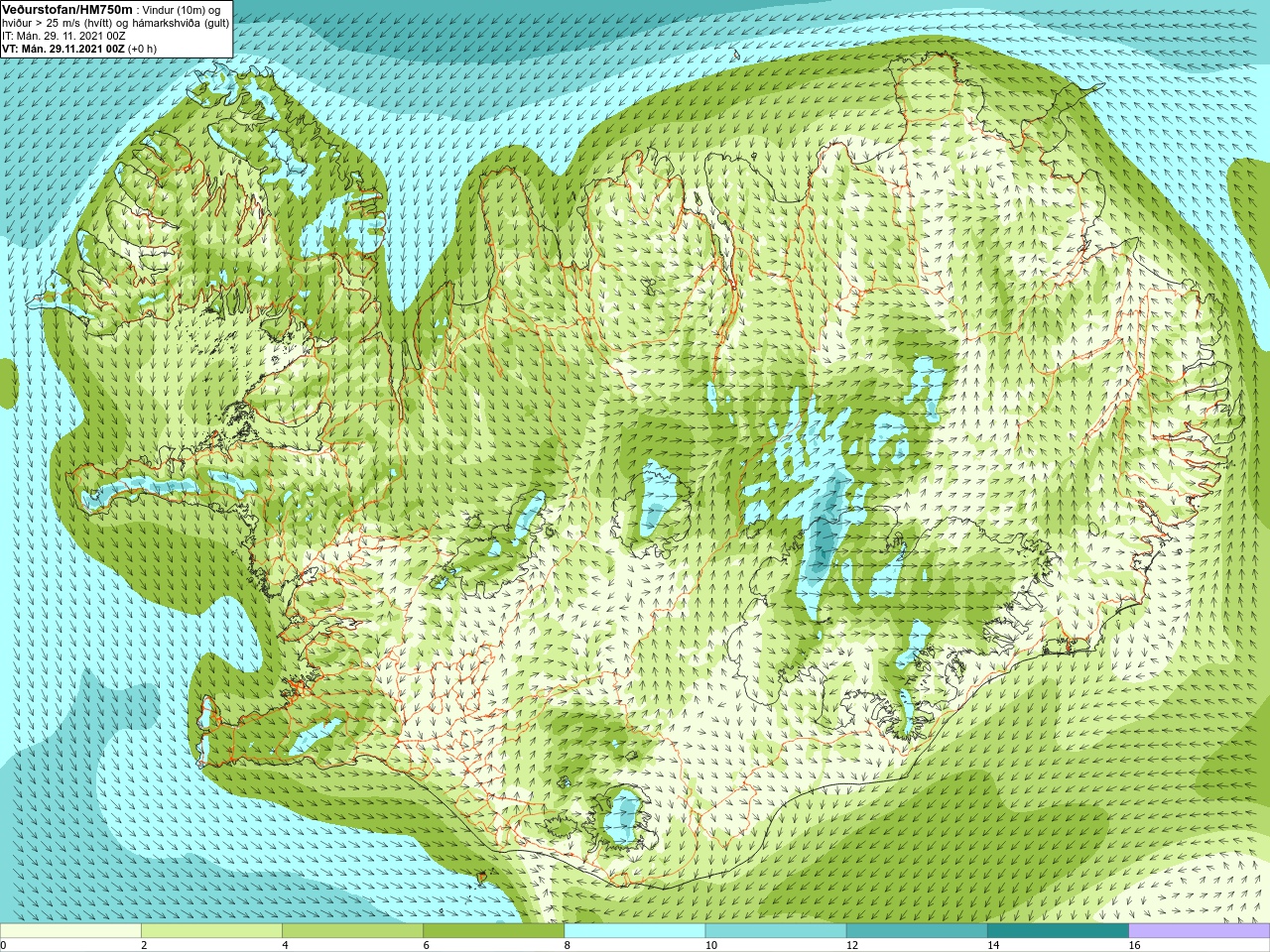Click the legend value label '8'

click(568, 945)
